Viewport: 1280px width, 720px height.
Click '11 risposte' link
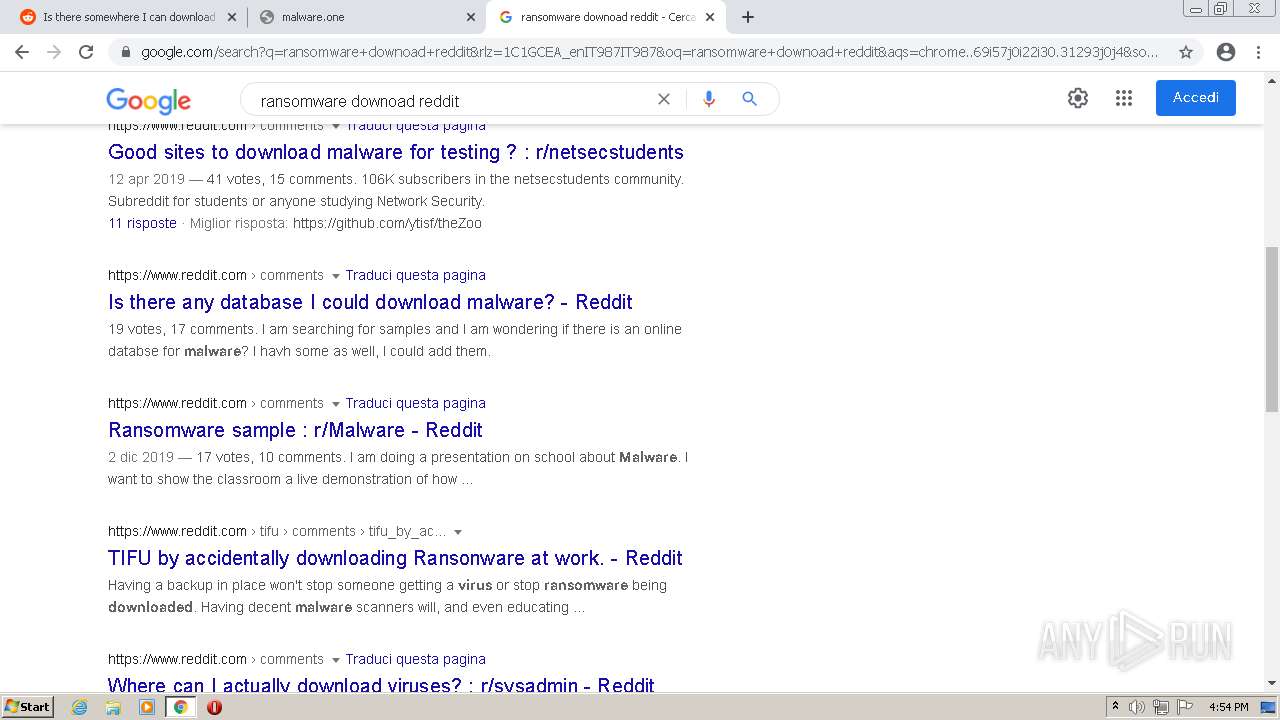(142, 223)
